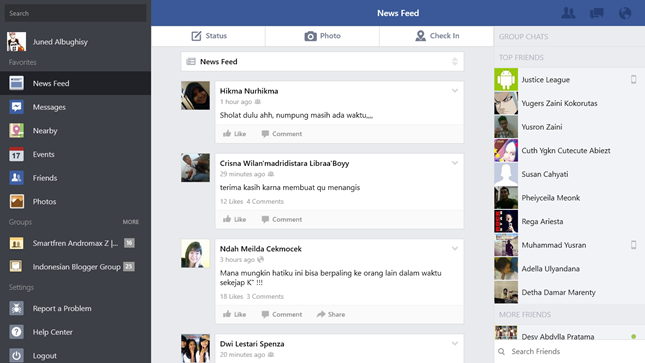This screenshot has height=363, width=645.
Task: Open the Check In tab
Action: point(436,36)
